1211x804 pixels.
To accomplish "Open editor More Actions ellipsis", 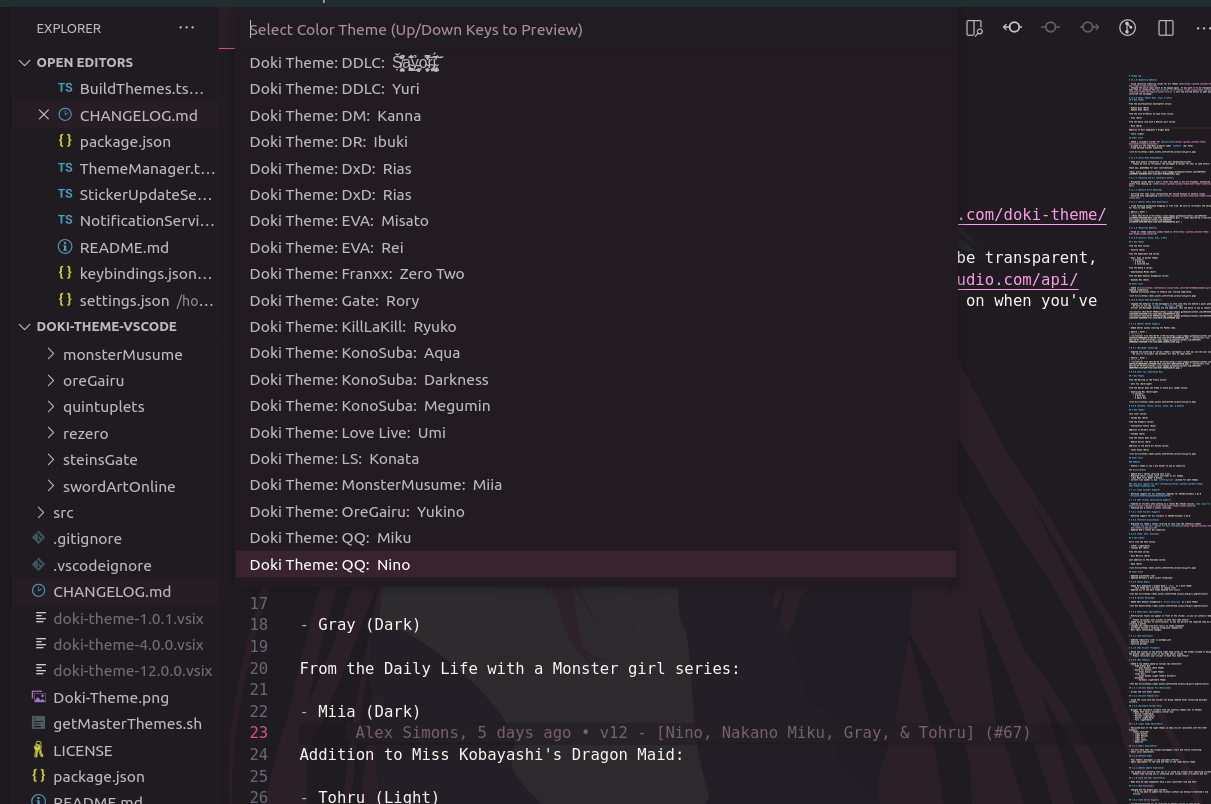I will click(x=1202, y=28).
